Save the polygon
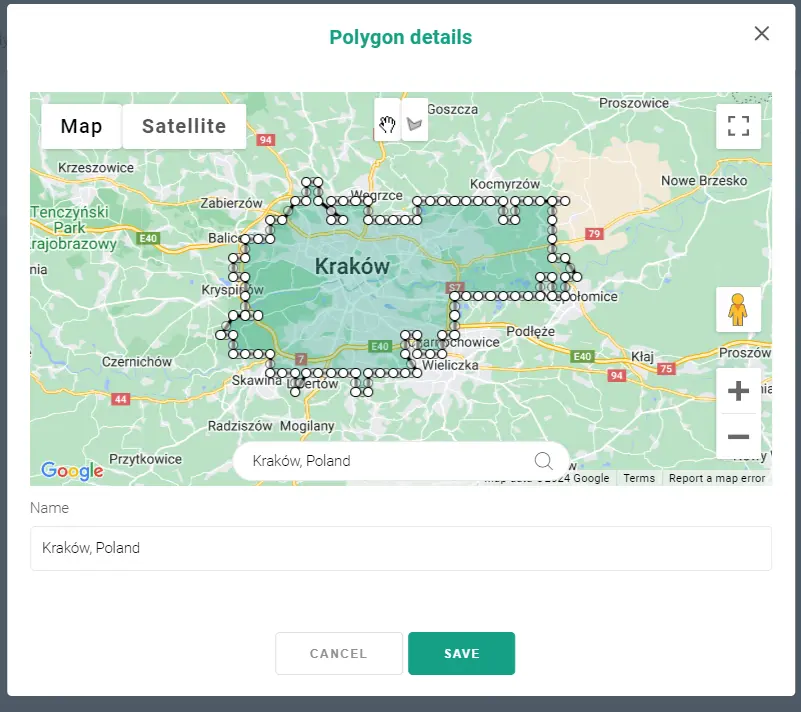Viewport: 801px width, 712px height. (x=461, y=653)
